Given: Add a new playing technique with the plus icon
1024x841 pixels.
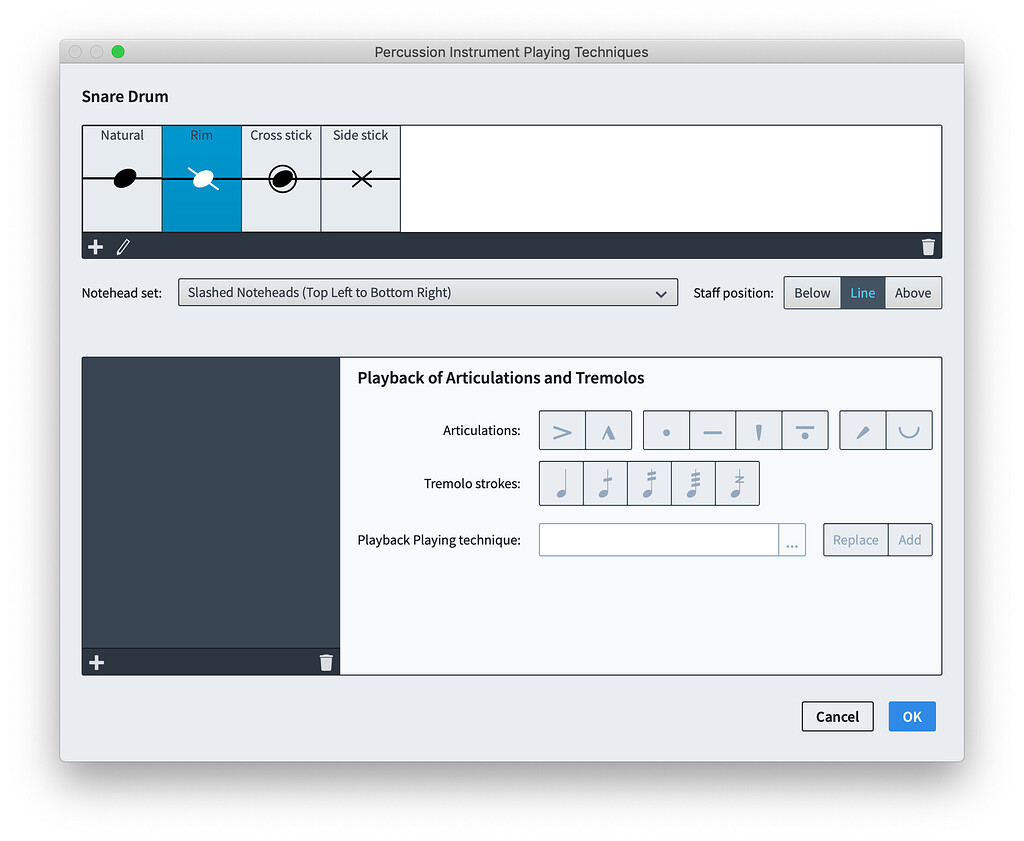Looking at the screenshot, I should (x=95, y=246).
